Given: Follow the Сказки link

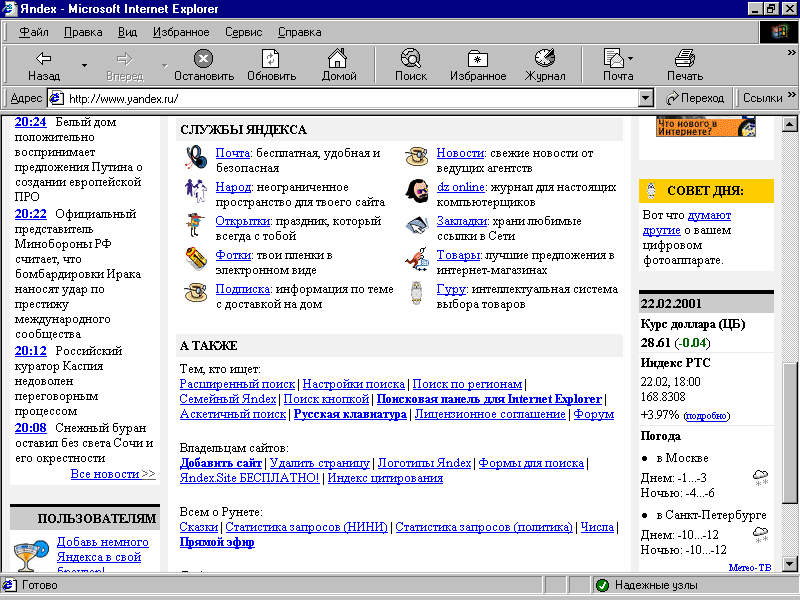Looking at the screenshot, I should click(x=198, y=527).
